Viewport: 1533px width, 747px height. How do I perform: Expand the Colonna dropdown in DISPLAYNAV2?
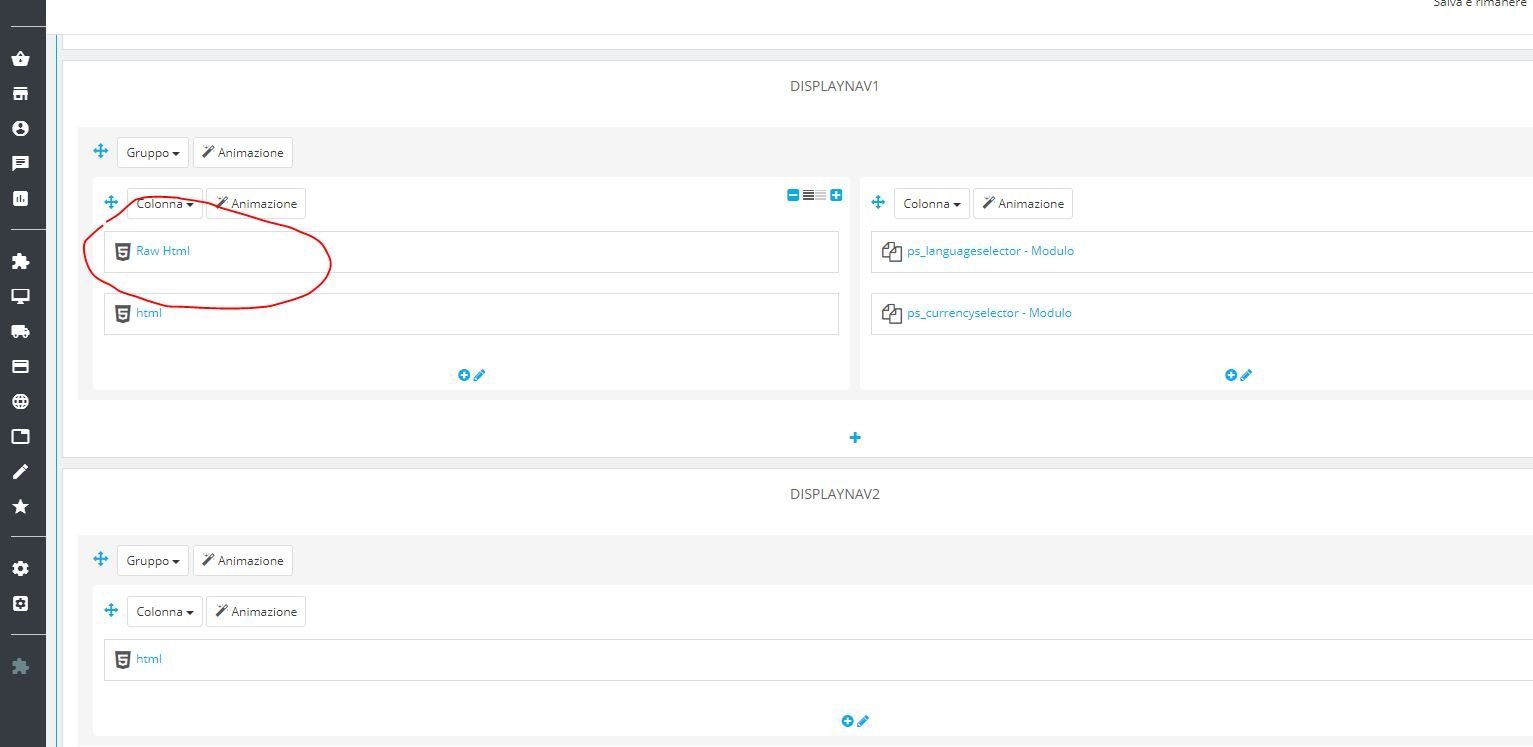pos(165,611)
